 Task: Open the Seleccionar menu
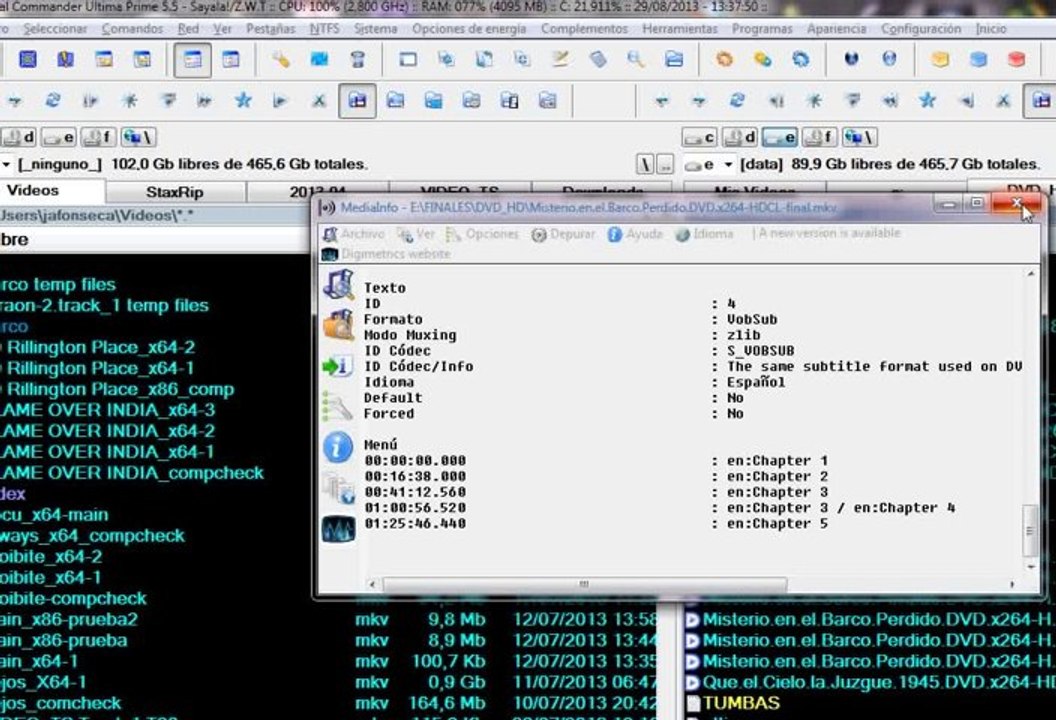(x=55, y=29)
